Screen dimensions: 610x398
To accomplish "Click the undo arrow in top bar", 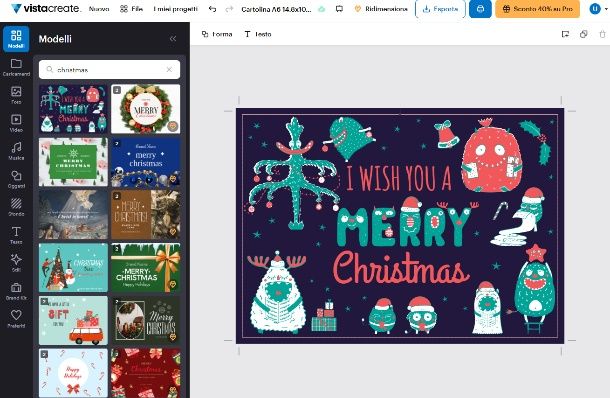I will 212,9.
